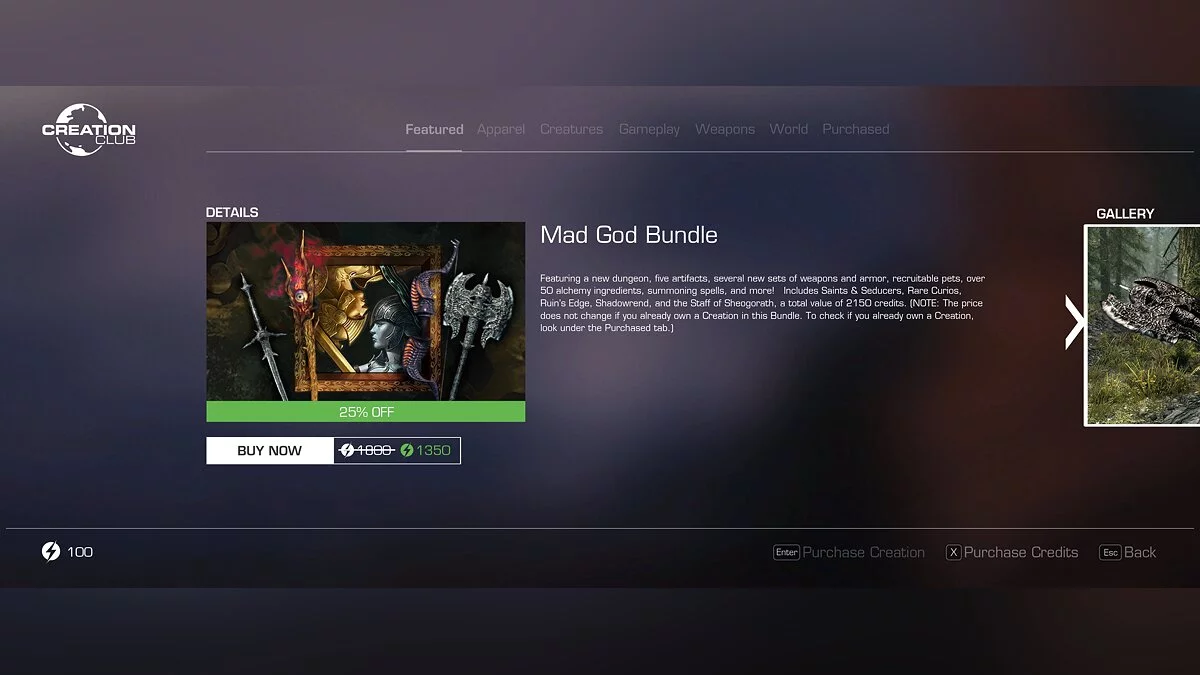Image resolution: width=1200 pixels, height=675 pixels.
Task: Choose Purchase Credits at the bottom
Action: (1021, 552)
